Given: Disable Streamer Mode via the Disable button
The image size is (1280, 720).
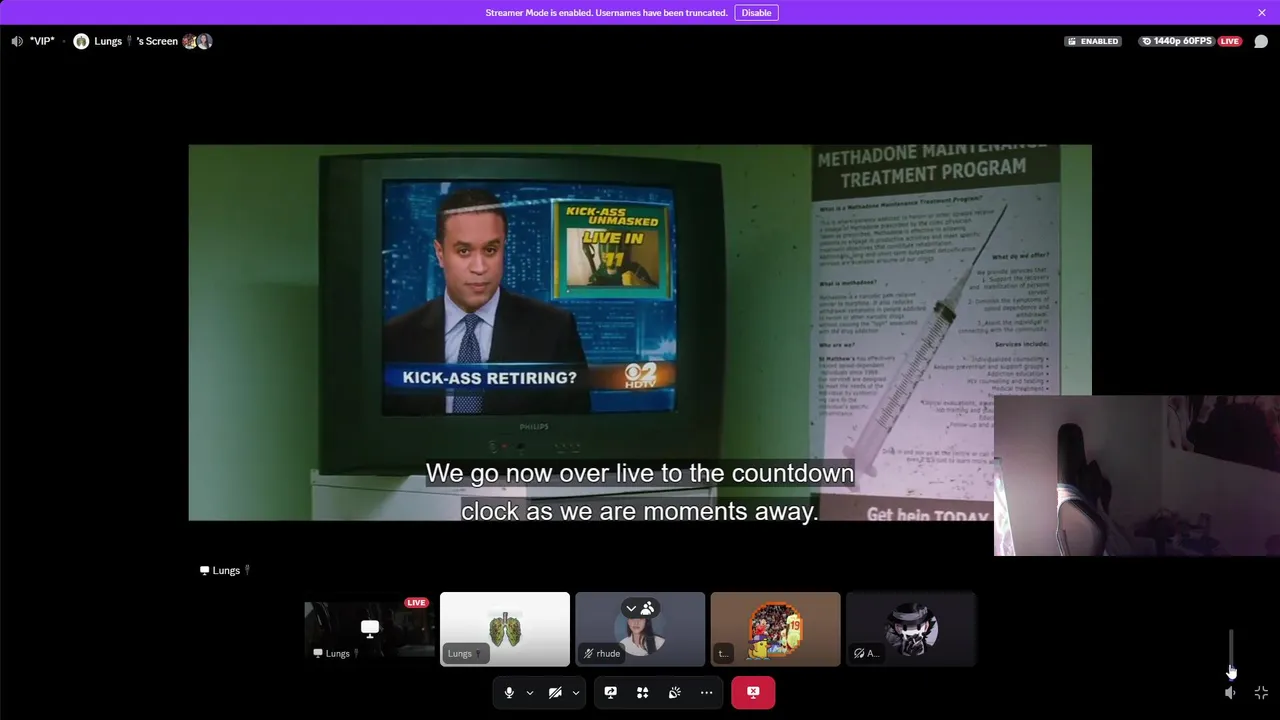Looking at the screenshot, I should tap(756, 13).
